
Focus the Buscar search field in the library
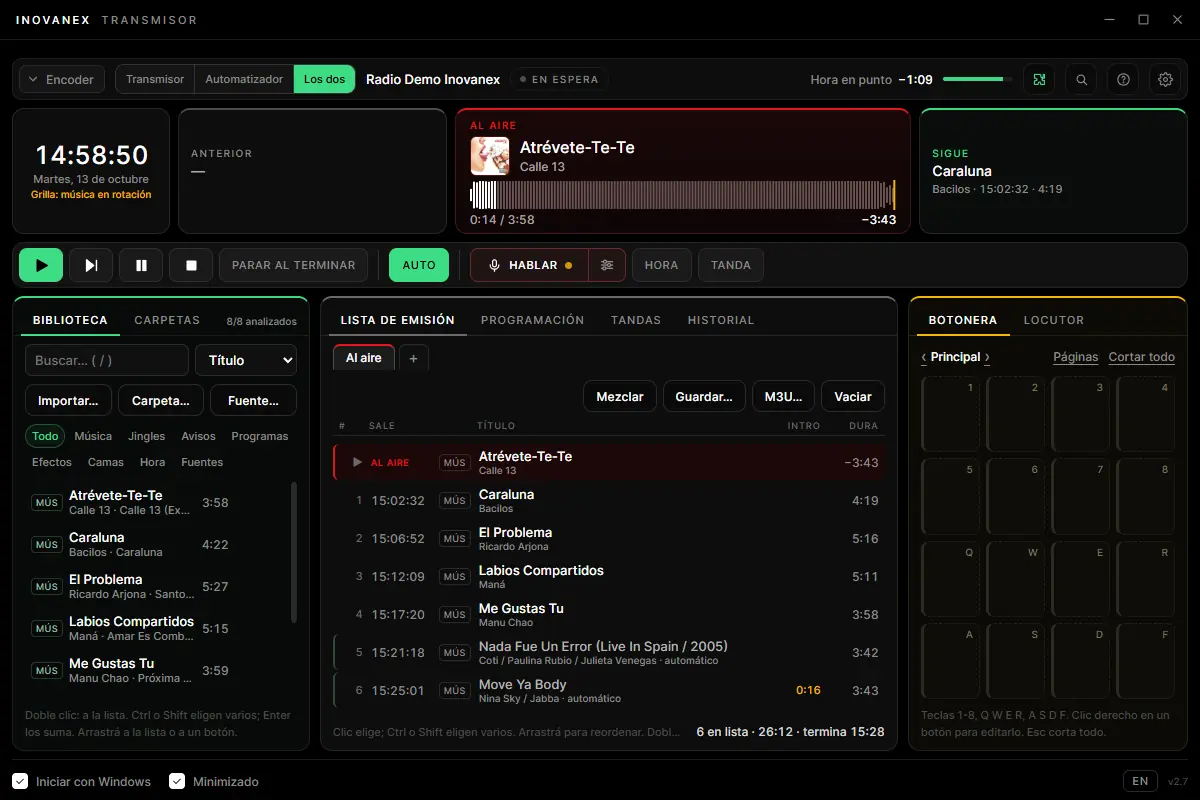(x=107, y=360)
